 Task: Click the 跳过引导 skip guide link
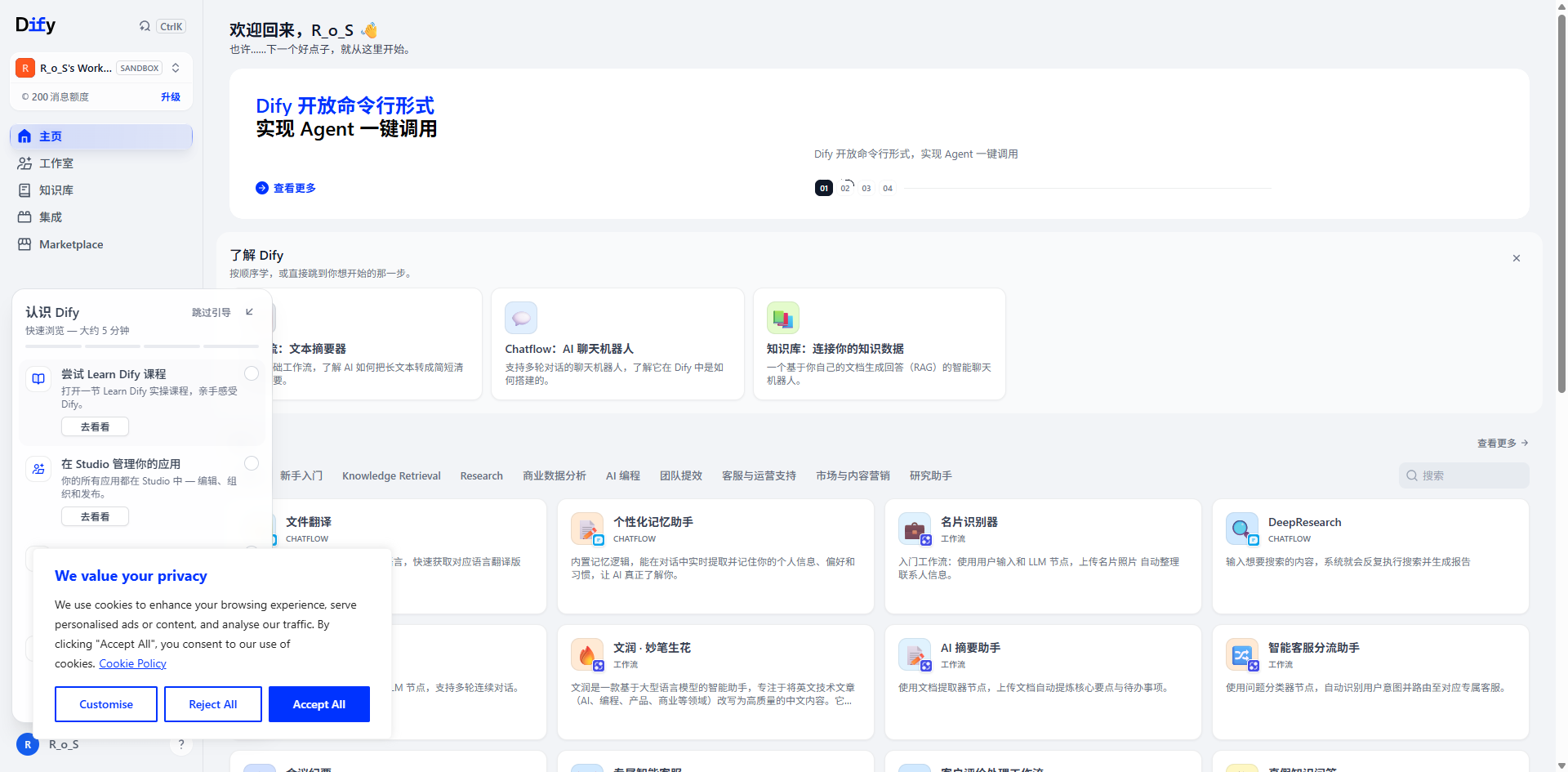point(211,312)
